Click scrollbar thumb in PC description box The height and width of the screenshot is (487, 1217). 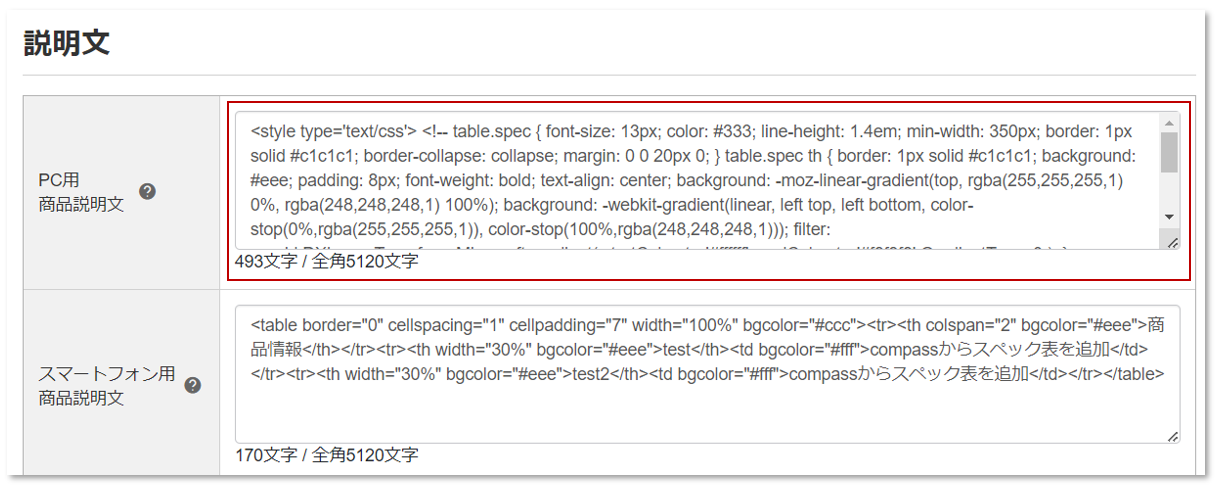point(1169,152)
